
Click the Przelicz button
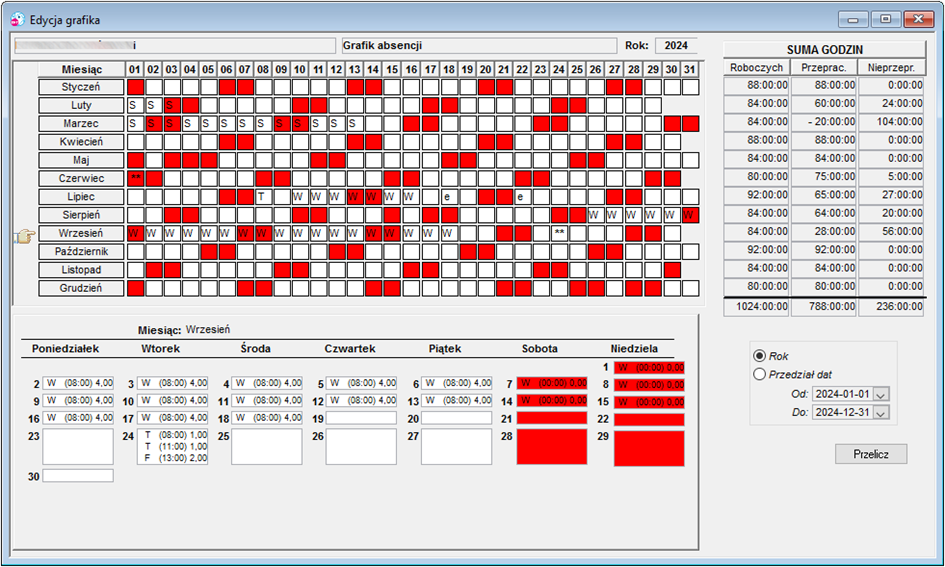[x=871, y=454]
